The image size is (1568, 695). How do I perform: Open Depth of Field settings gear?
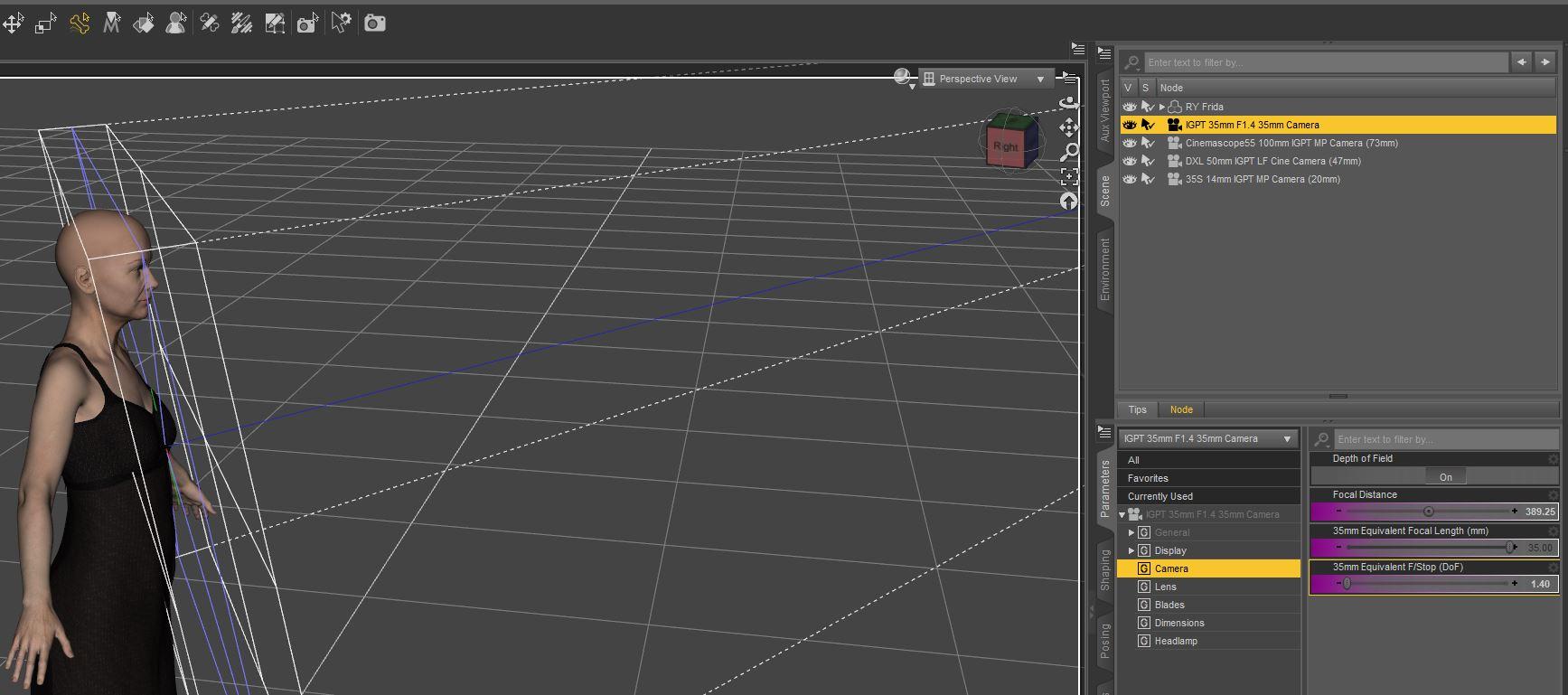(x=1553, y=459)
